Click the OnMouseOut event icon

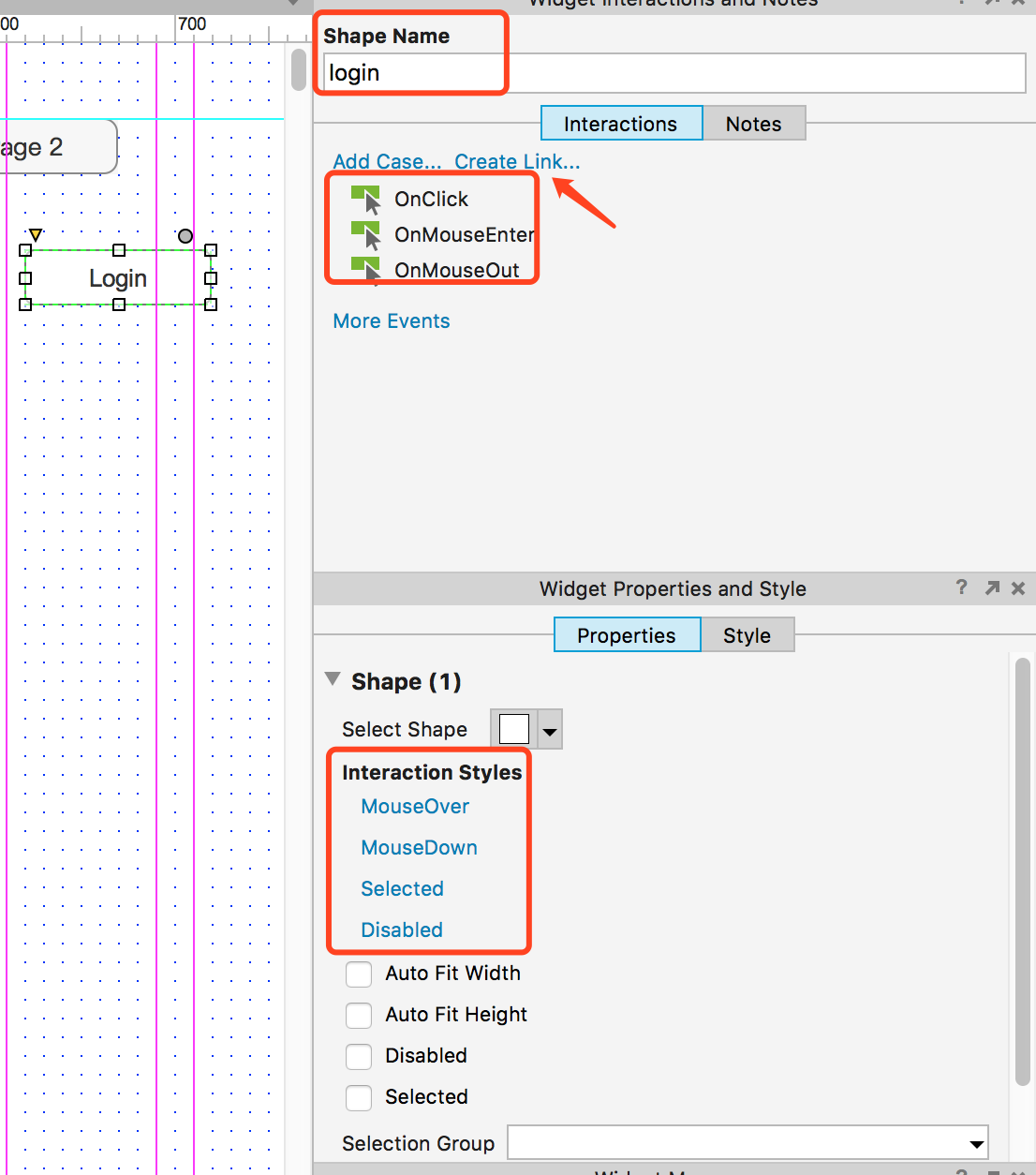[x=366, y=270]
